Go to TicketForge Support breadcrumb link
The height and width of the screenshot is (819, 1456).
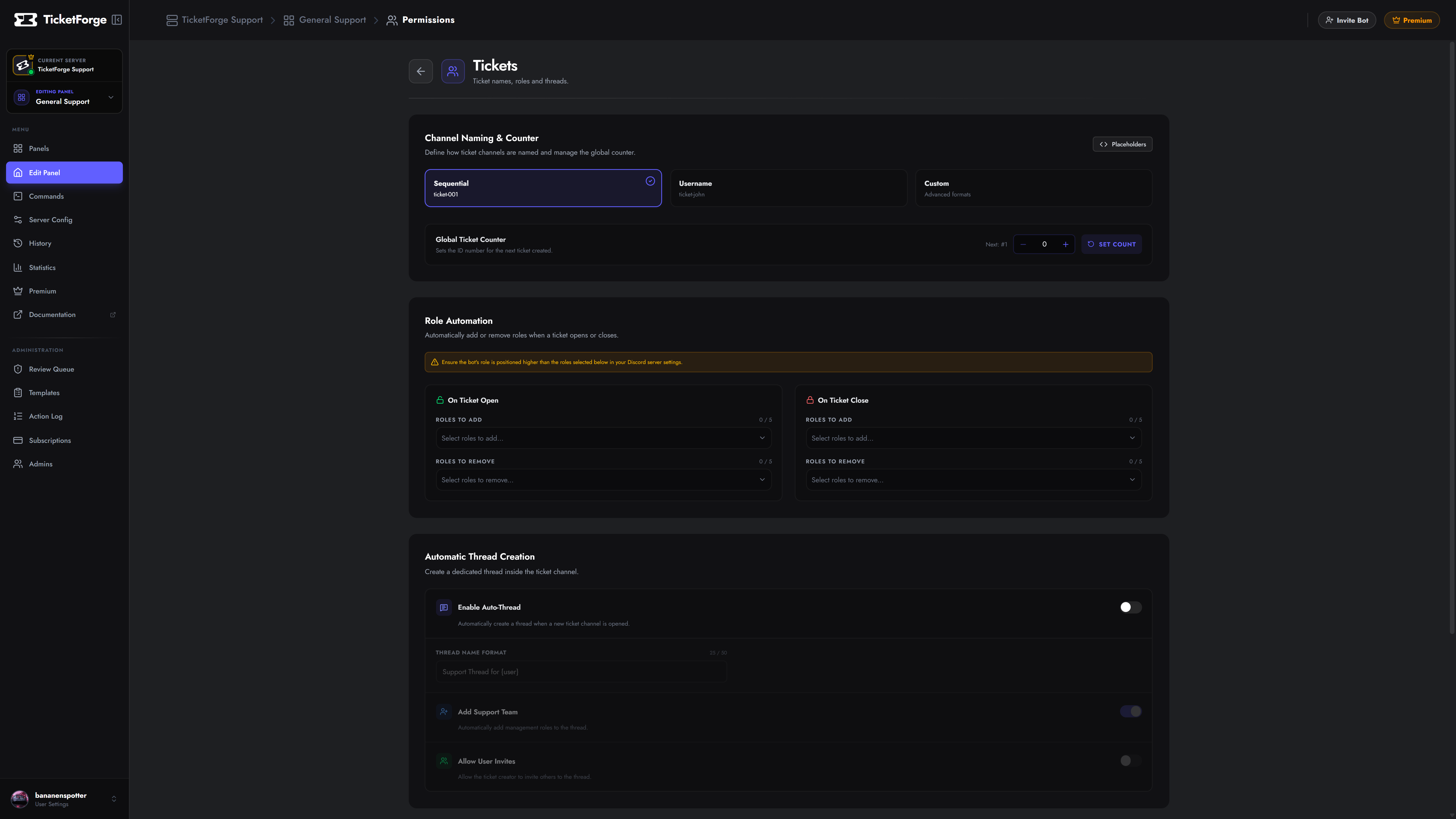click(215, 20)
